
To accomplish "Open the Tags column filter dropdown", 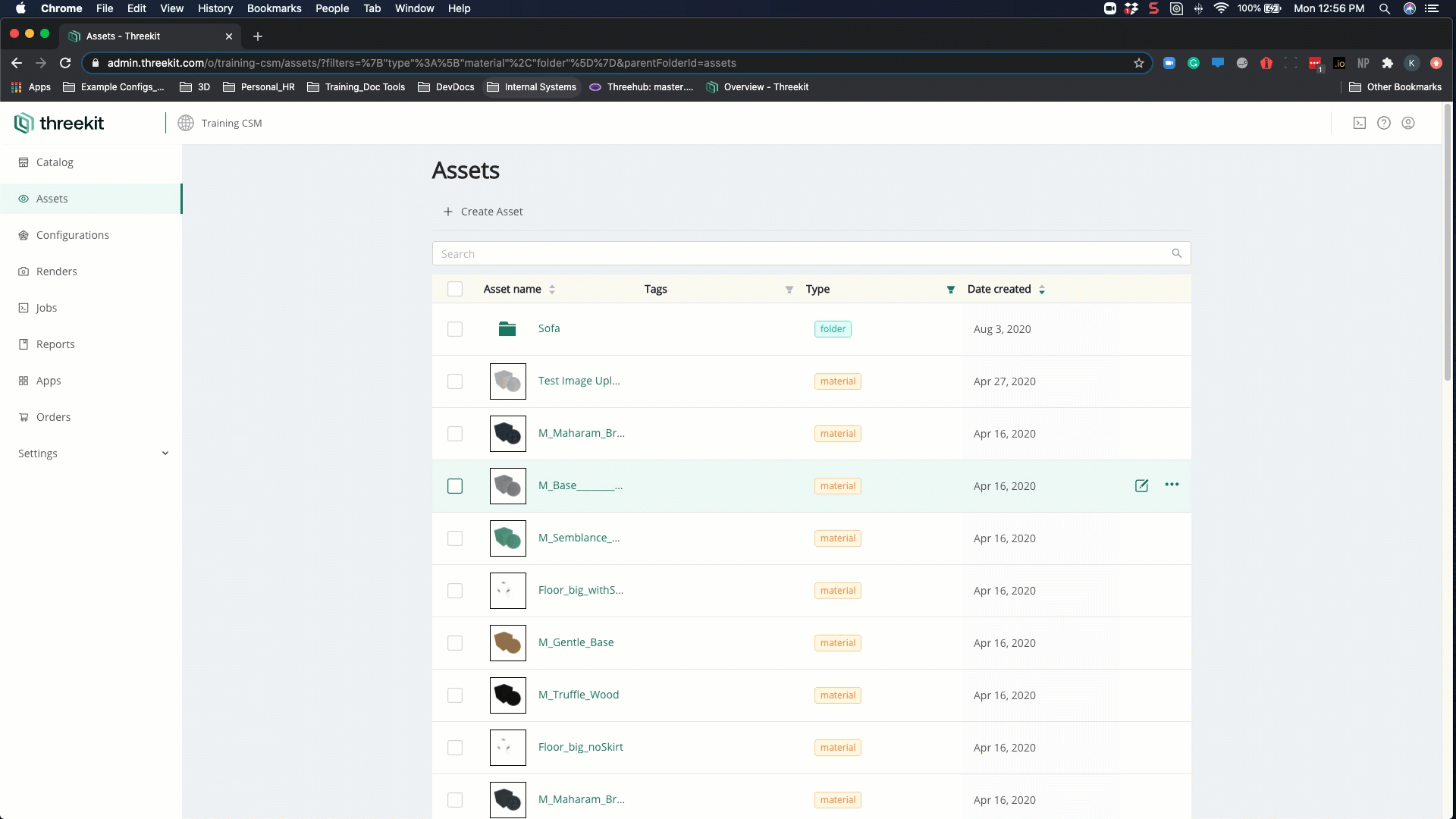I will tap(789, 290).
